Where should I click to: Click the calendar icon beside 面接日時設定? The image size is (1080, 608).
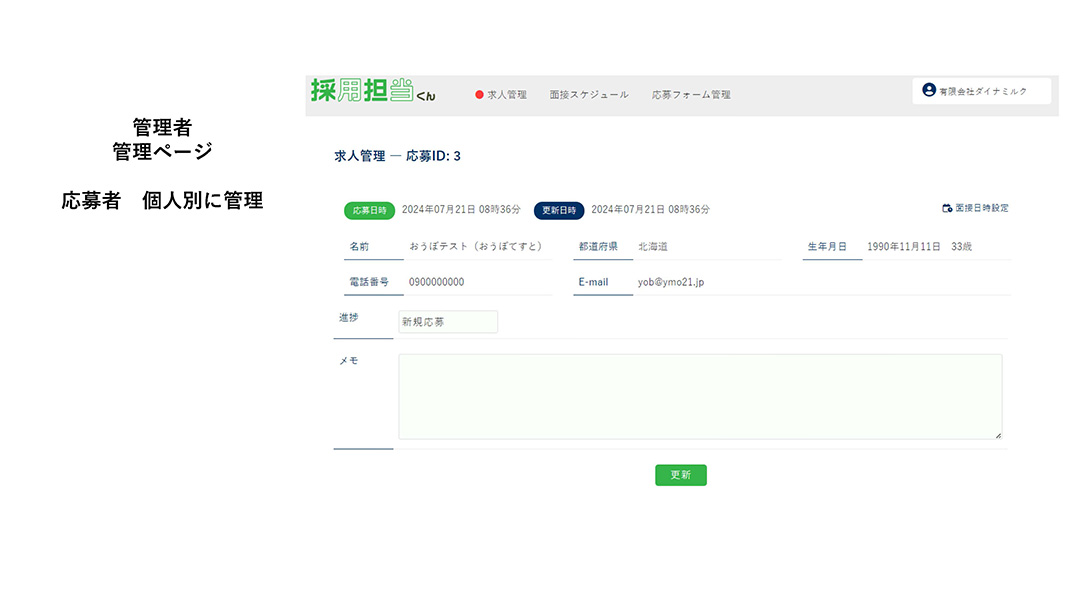click(x=946, y=208)
